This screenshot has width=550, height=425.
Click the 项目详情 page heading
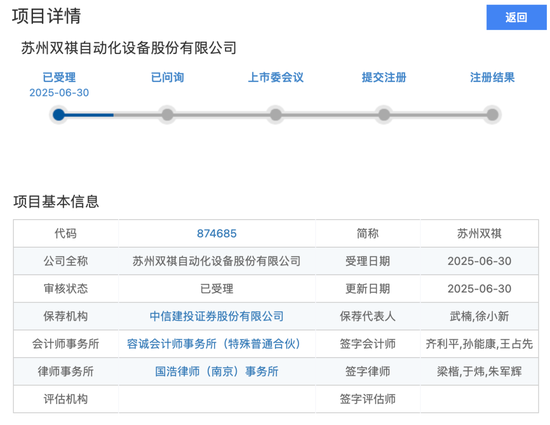pyautogui.click(x=47, y=16)
